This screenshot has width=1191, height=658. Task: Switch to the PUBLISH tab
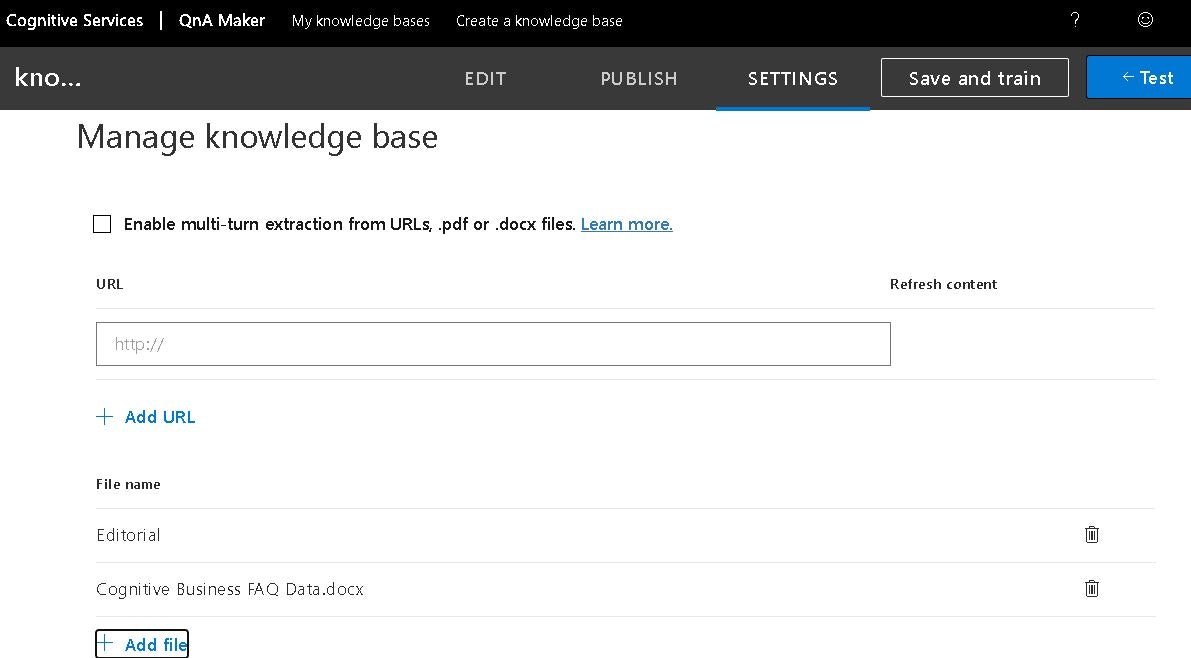(639, 78)
